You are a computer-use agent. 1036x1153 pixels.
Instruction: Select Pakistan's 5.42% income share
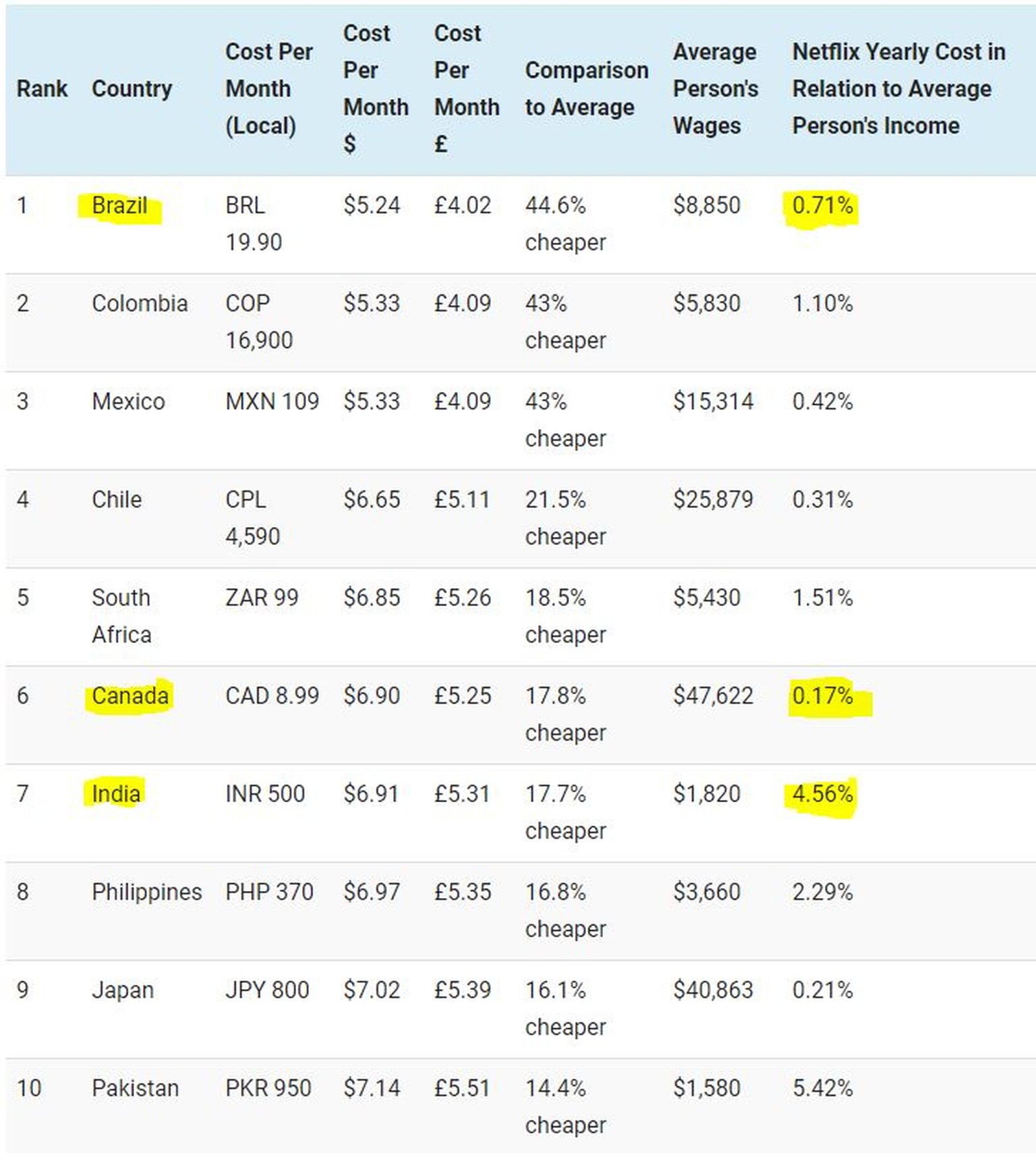[x=822, y=1088]
